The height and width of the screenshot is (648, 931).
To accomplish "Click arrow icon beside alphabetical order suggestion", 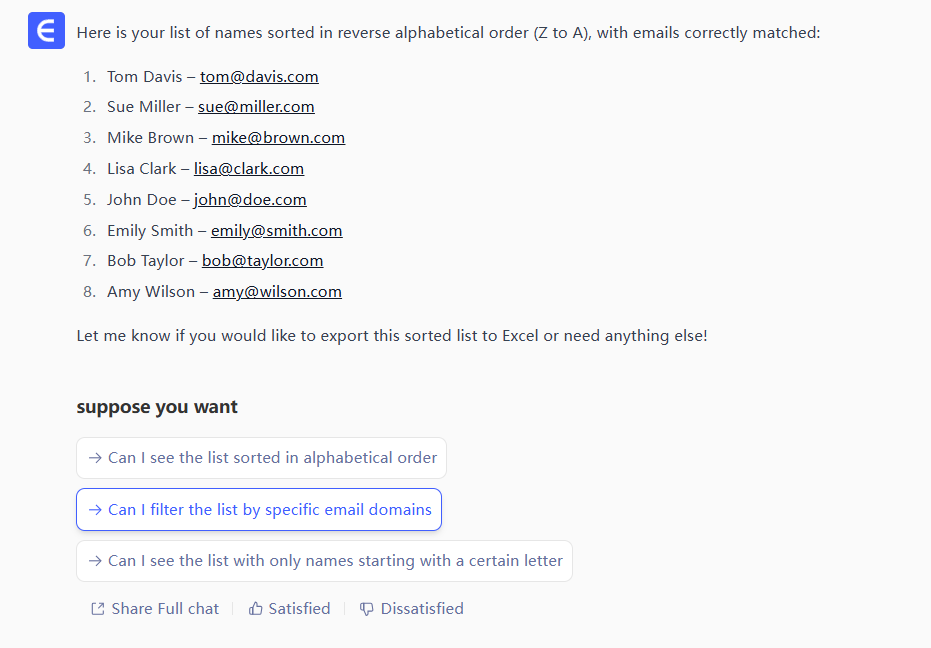I will pos(95,458).
